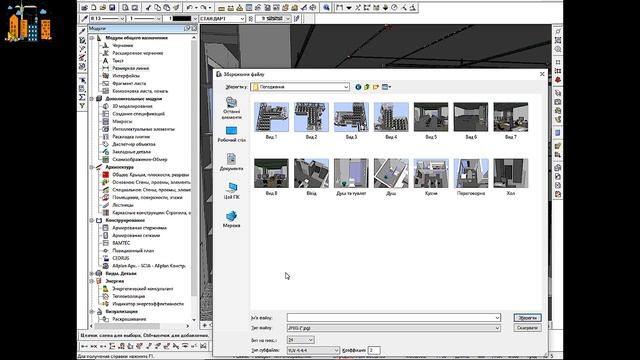The width and height of the screenshot is (640, 360).
Task: Collapse the 'Энергия' group
Action: [92, 281]
